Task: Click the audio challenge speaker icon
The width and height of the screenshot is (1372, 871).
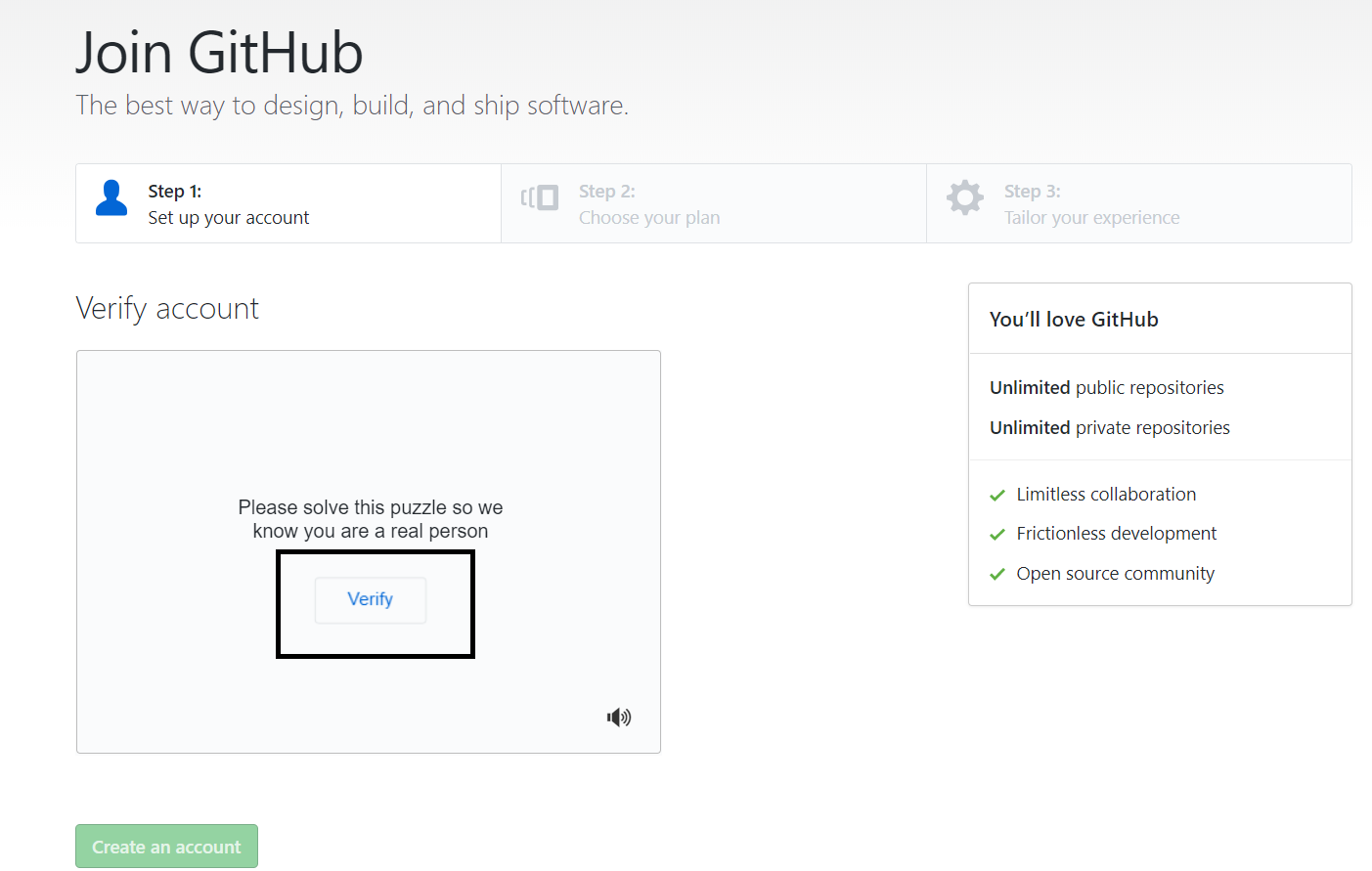Action: 619,718
